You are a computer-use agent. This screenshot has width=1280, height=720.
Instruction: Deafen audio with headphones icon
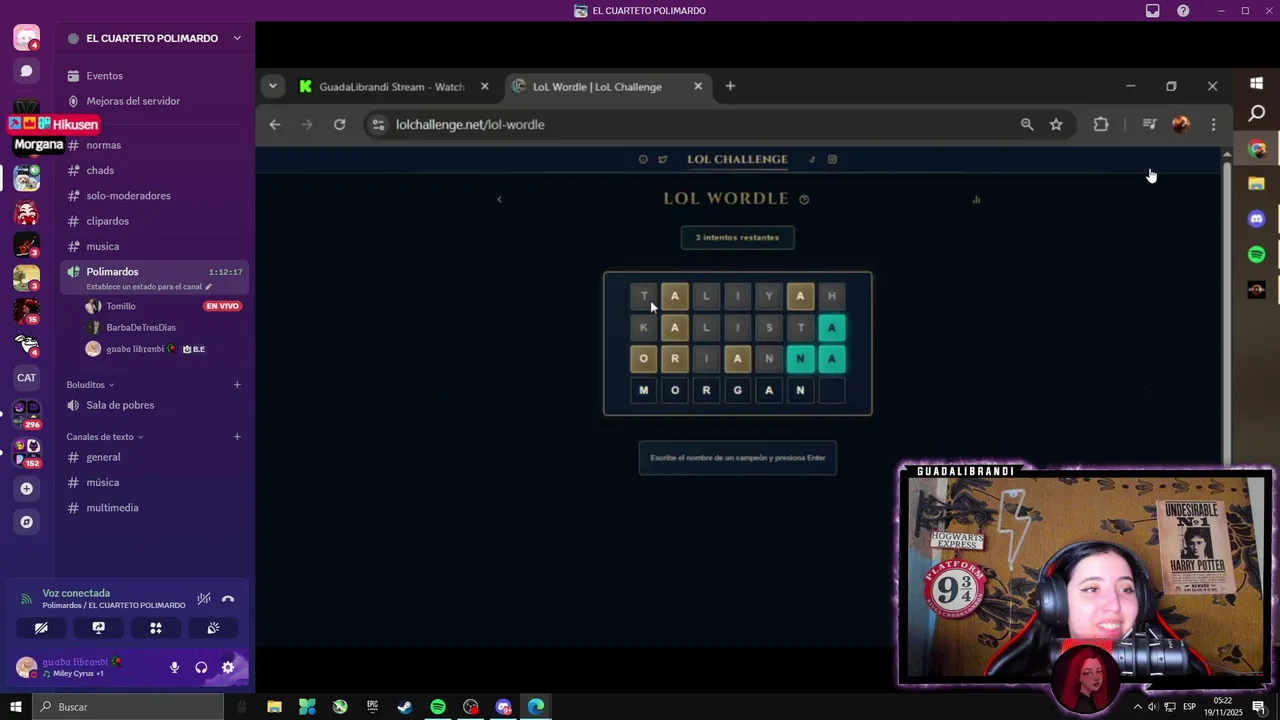click(201, 668)
